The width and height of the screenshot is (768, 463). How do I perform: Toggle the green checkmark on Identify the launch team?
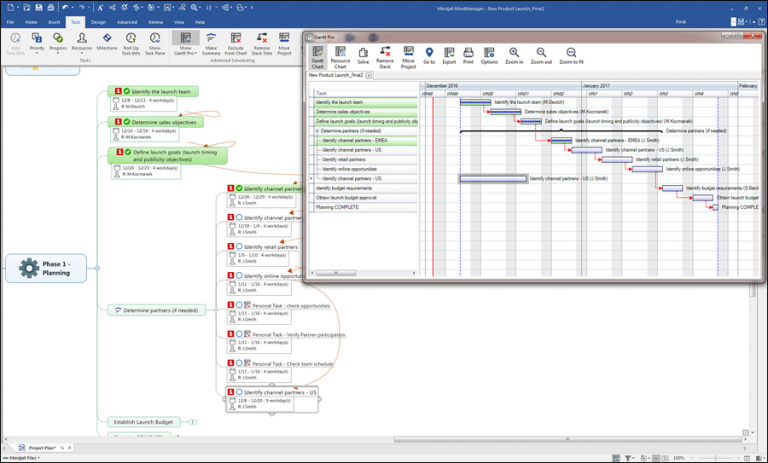127,91
